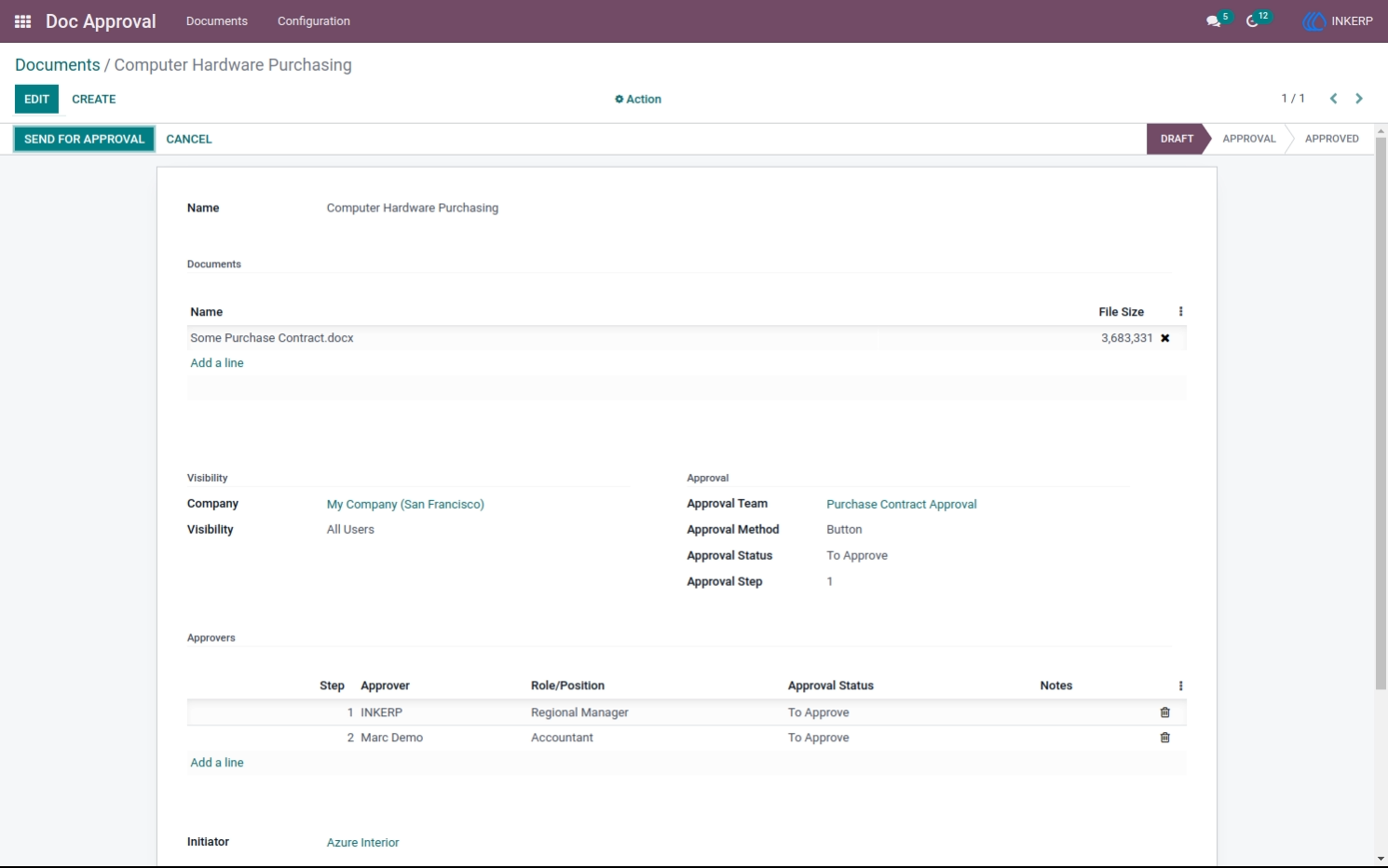Click SEND FOR APPROVAL button

point(84,139)
